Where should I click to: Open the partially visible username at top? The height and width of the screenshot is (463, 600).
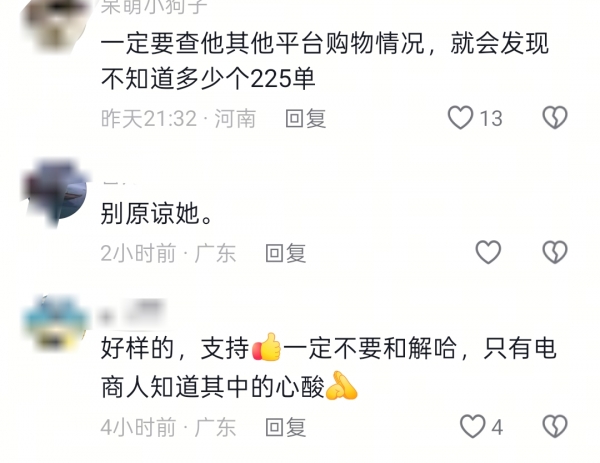[154, 7]
